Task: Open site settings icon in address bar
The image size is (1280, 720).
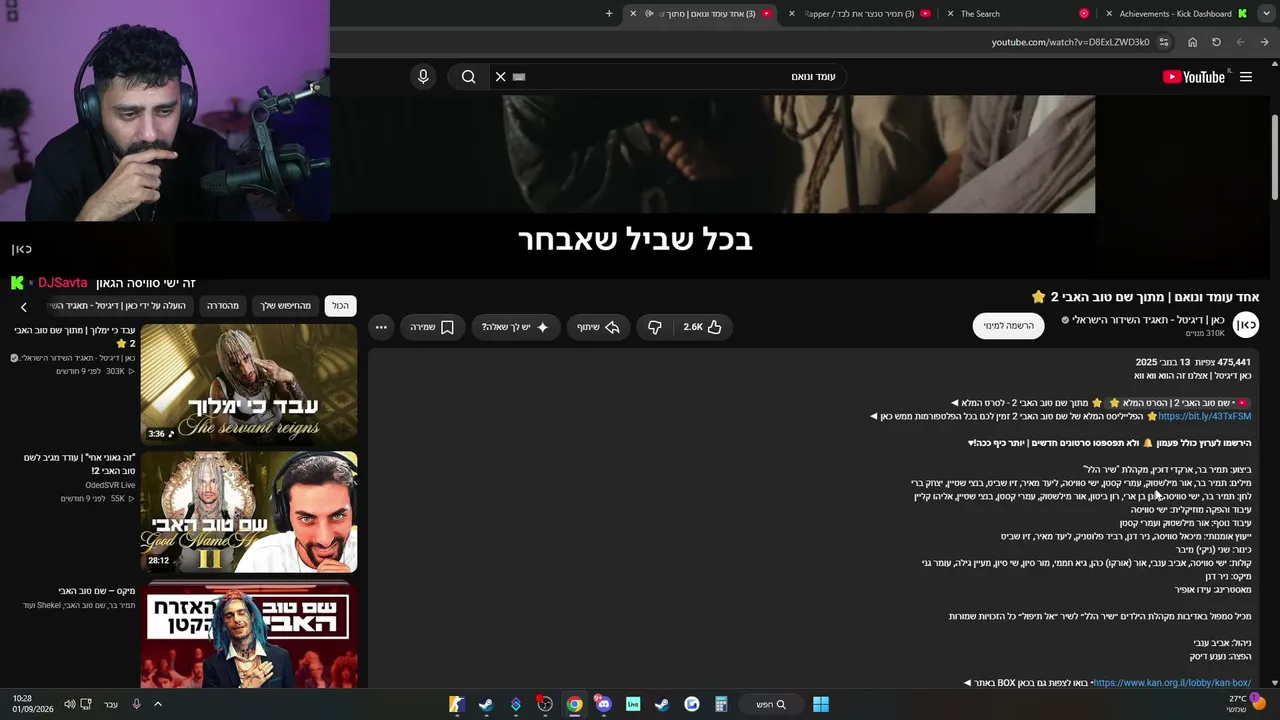Action: pyautogui.click(x=1164, y=42)
